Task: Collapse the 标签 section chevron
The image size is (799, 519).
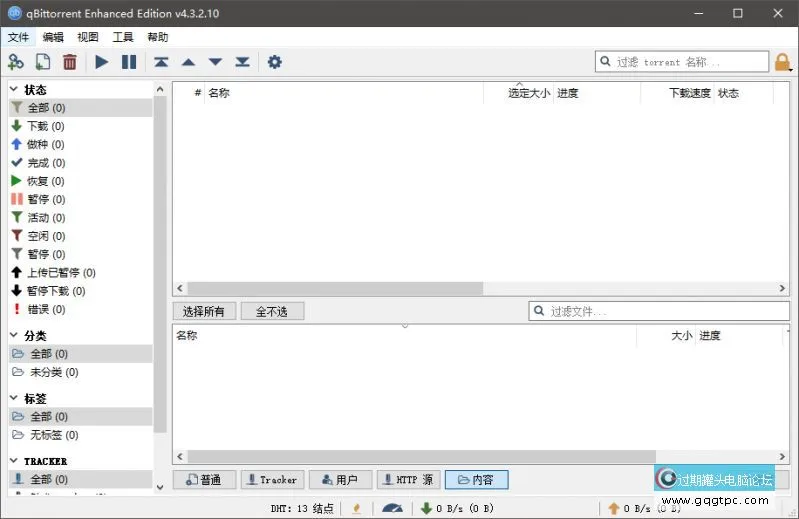Action: (14, 399)
